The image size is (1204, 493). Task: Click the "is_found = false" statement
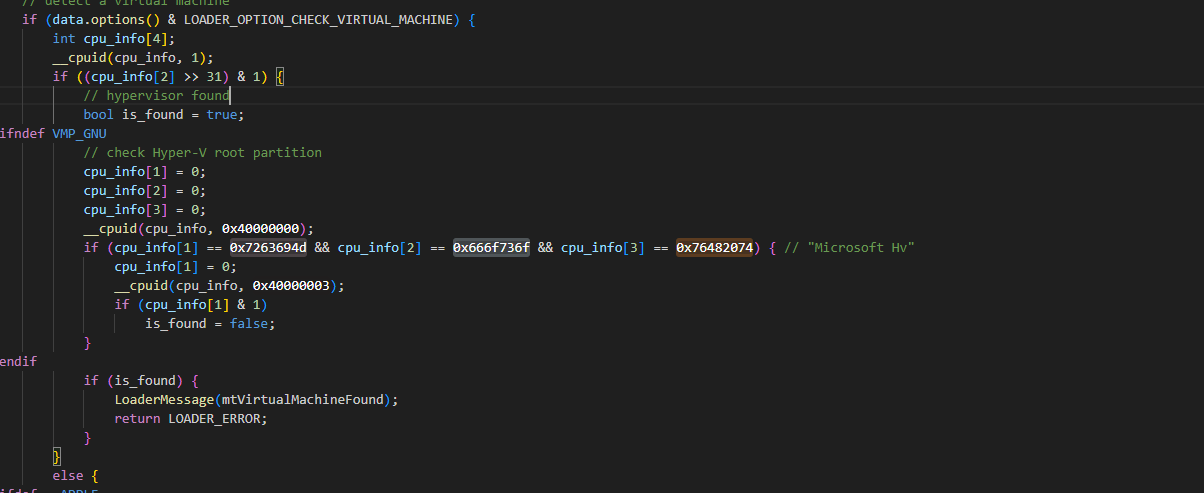point(209,324)
